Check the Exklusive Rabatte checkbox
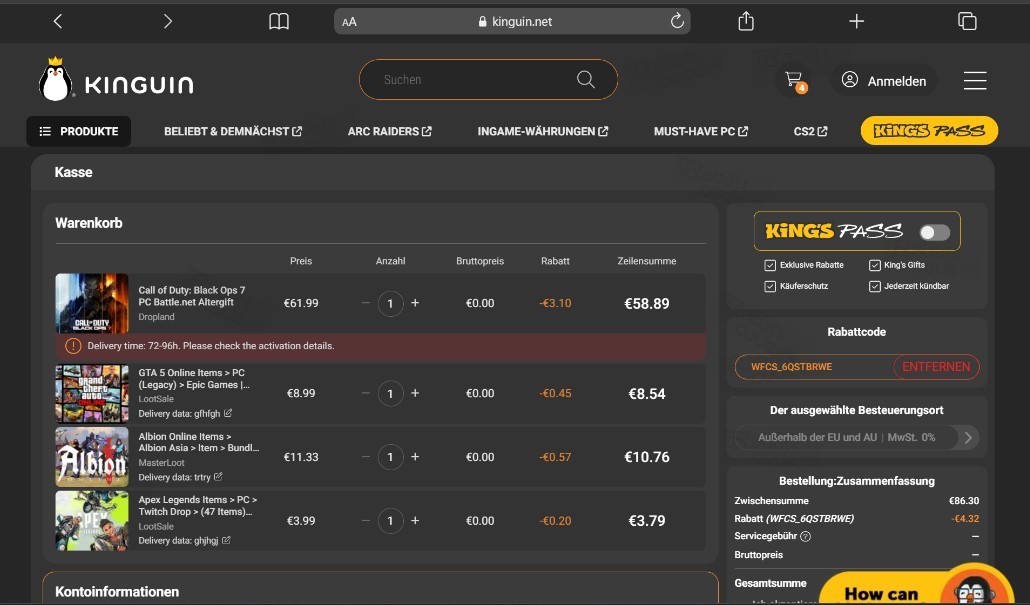The height and width of the screenshot is (605, 1030). click(770, 265)
